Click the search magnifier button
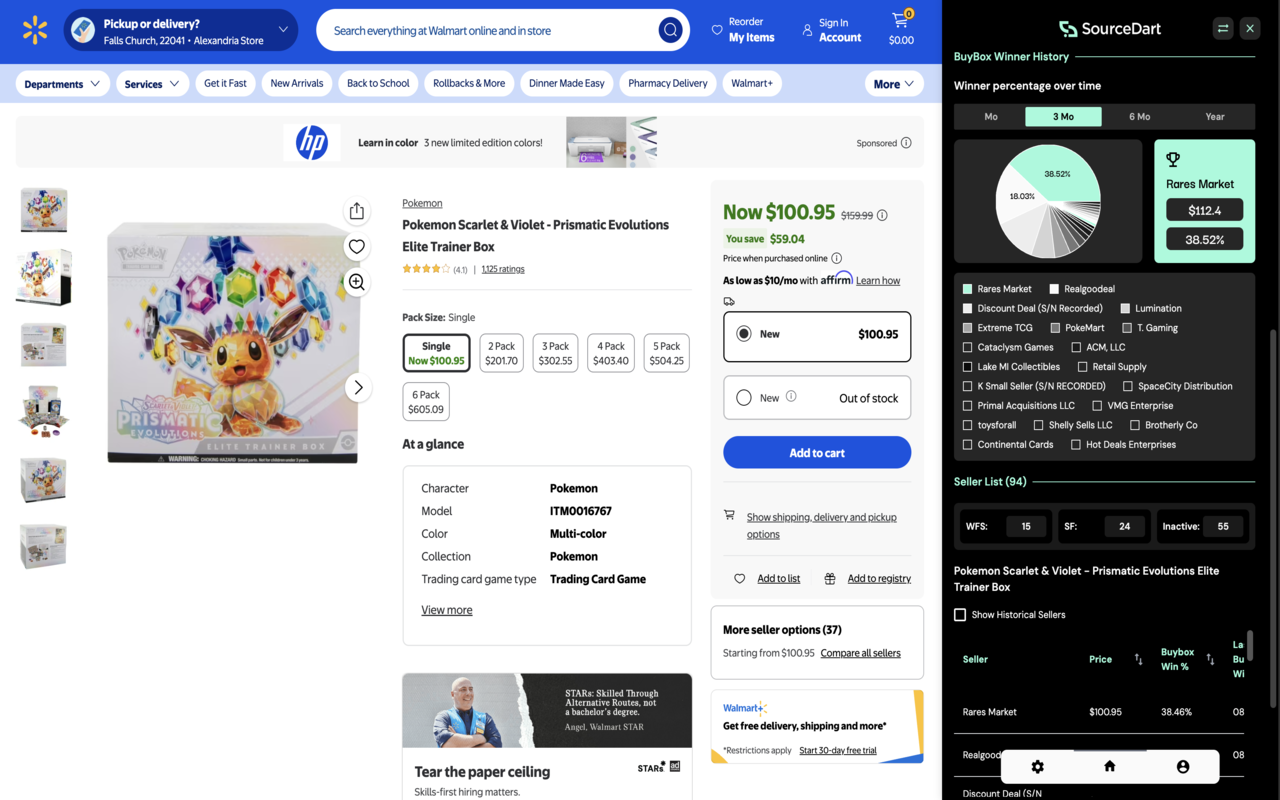 (x=670, y=30)
